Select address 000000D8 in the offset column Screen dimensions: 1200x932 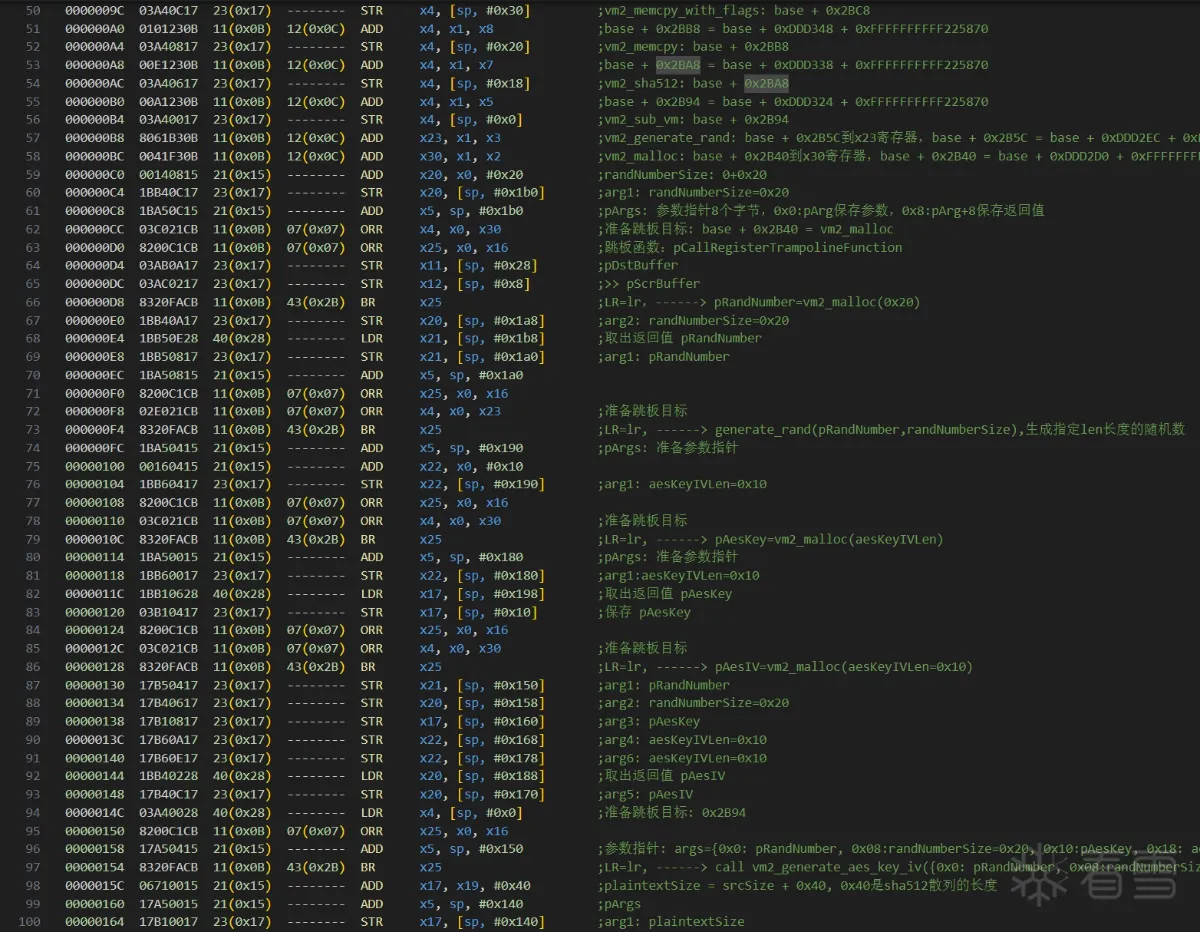point(95,302)
